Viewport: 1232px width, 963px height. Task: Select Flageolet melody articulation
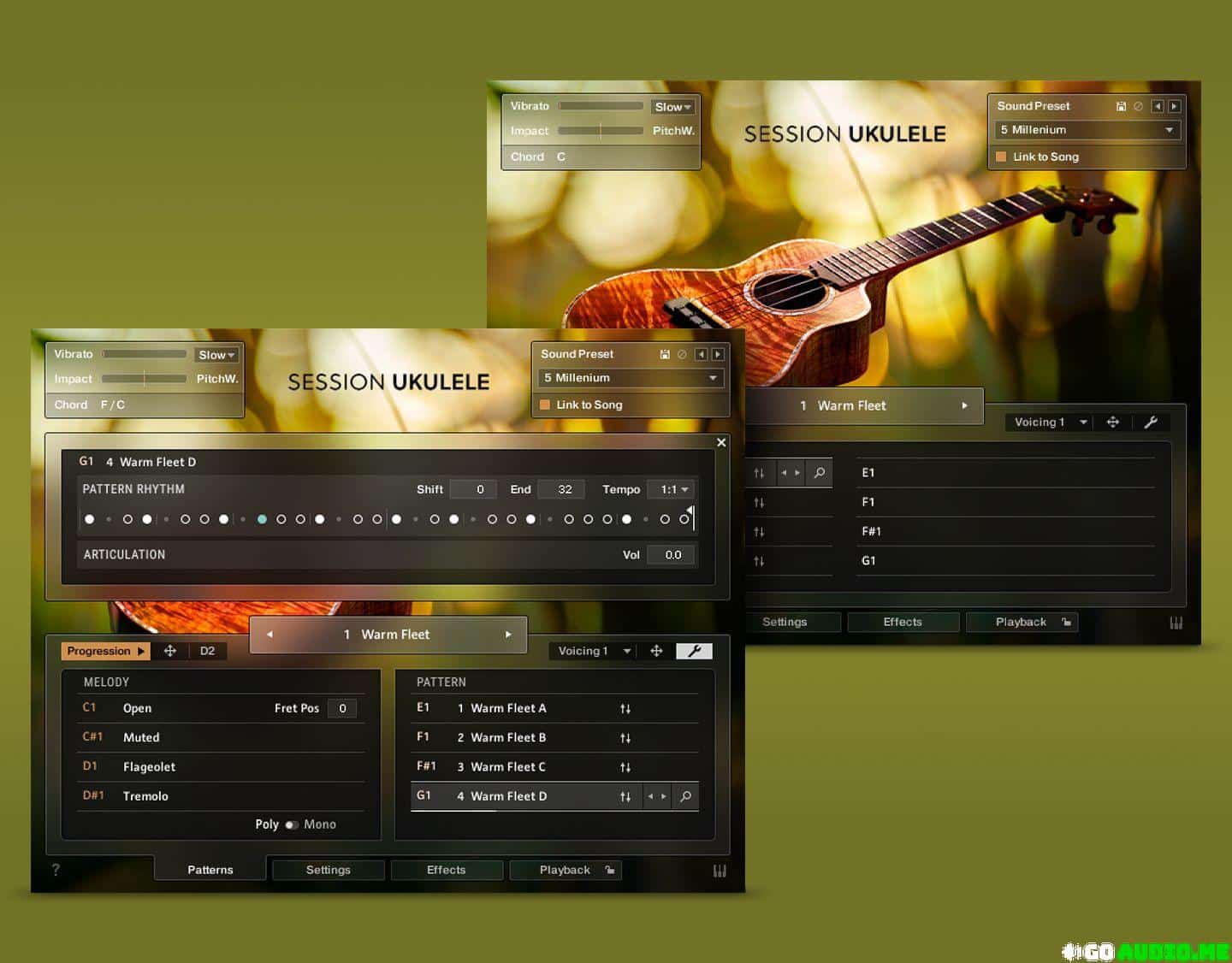(149, 767)
